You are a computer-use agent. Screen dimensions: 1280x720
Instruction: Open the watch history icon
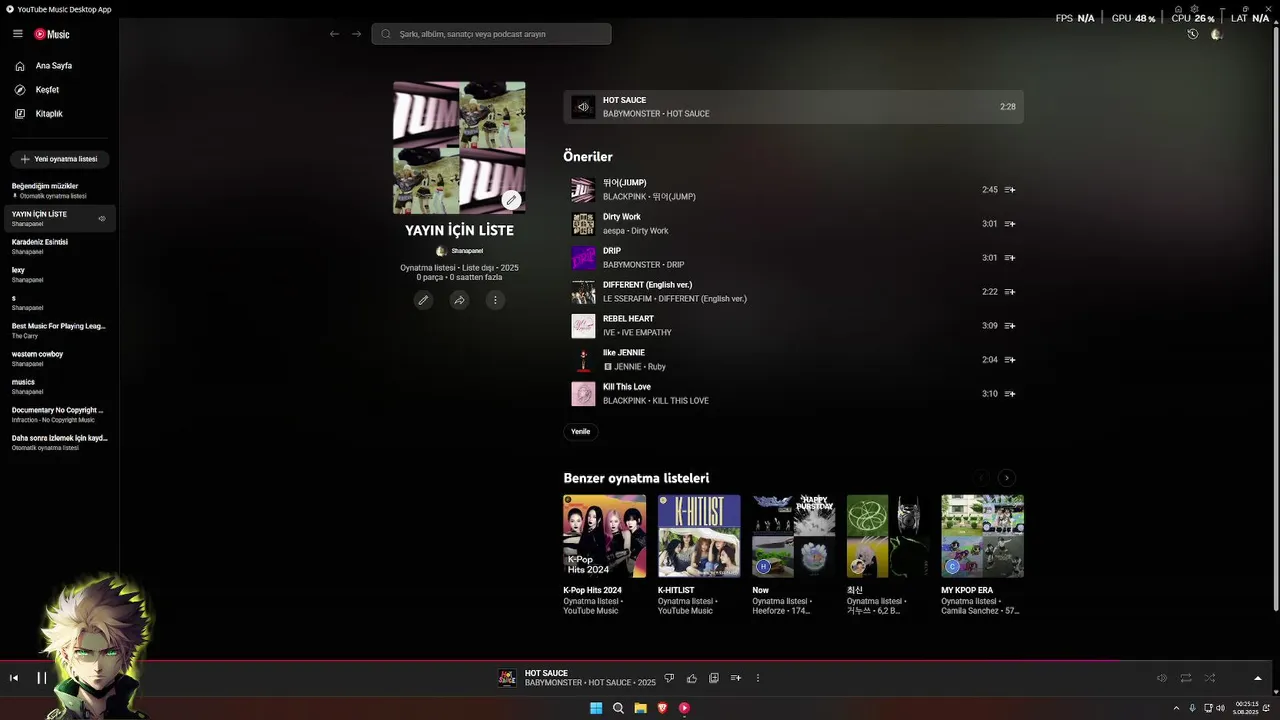point(1192,34)
